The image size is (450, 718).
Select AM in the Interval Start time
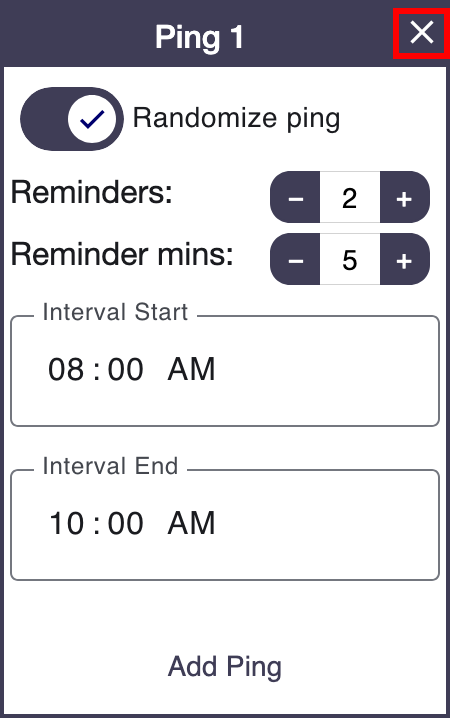191,370
